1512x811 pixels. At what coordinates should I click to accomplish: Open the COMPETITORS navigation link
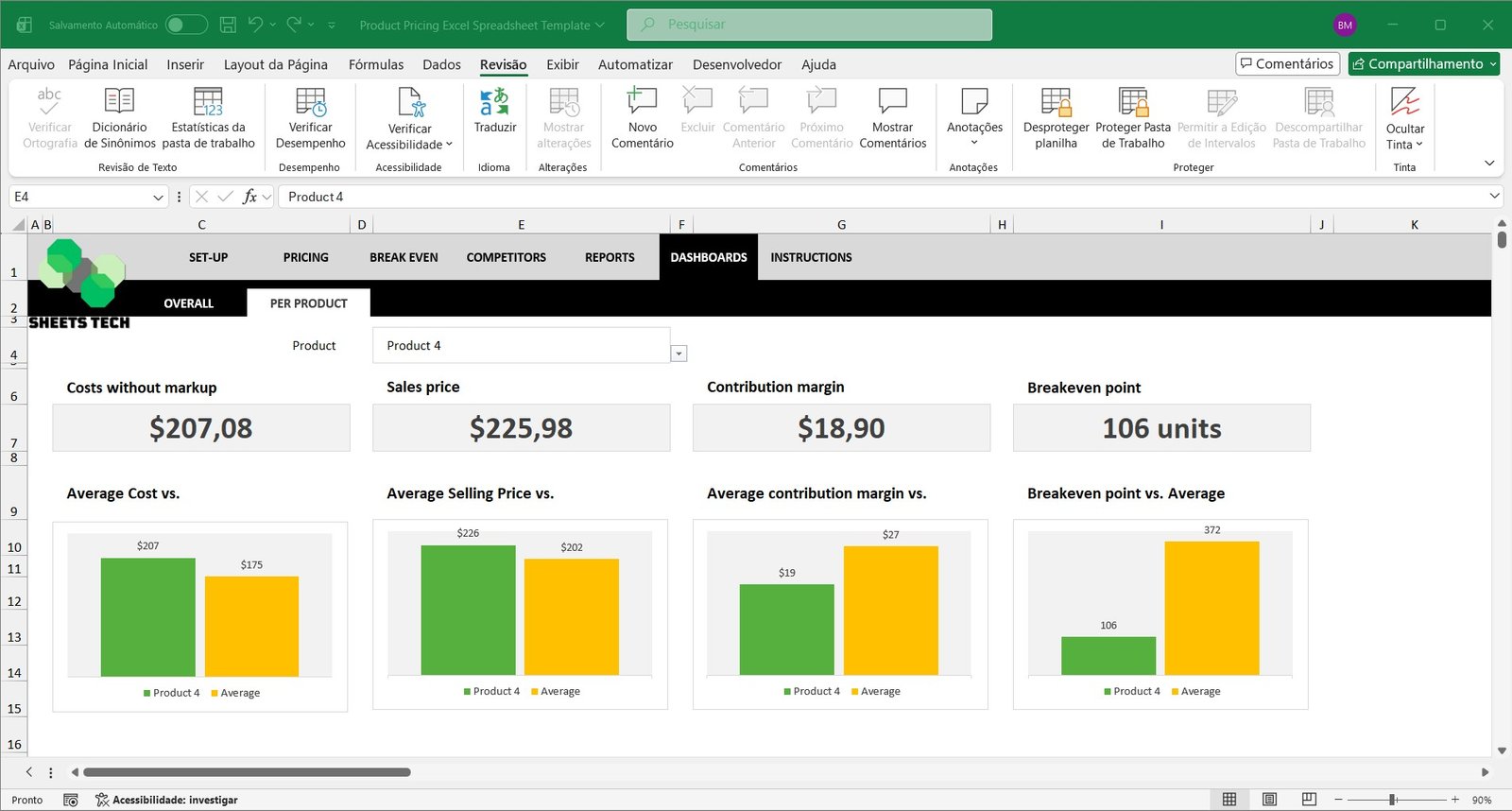point(507,257)
